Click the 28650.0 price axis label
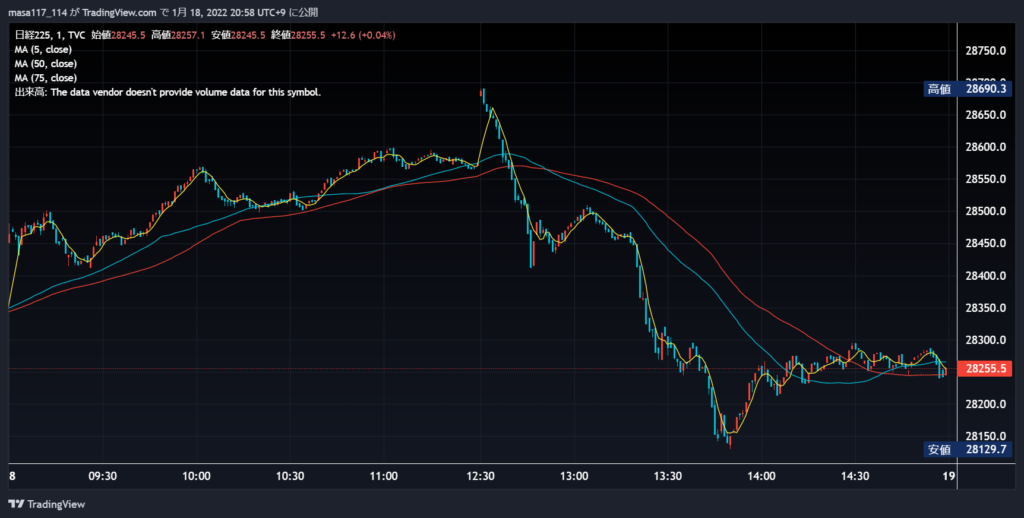1024x518 pixels. (x=985, y=115)
